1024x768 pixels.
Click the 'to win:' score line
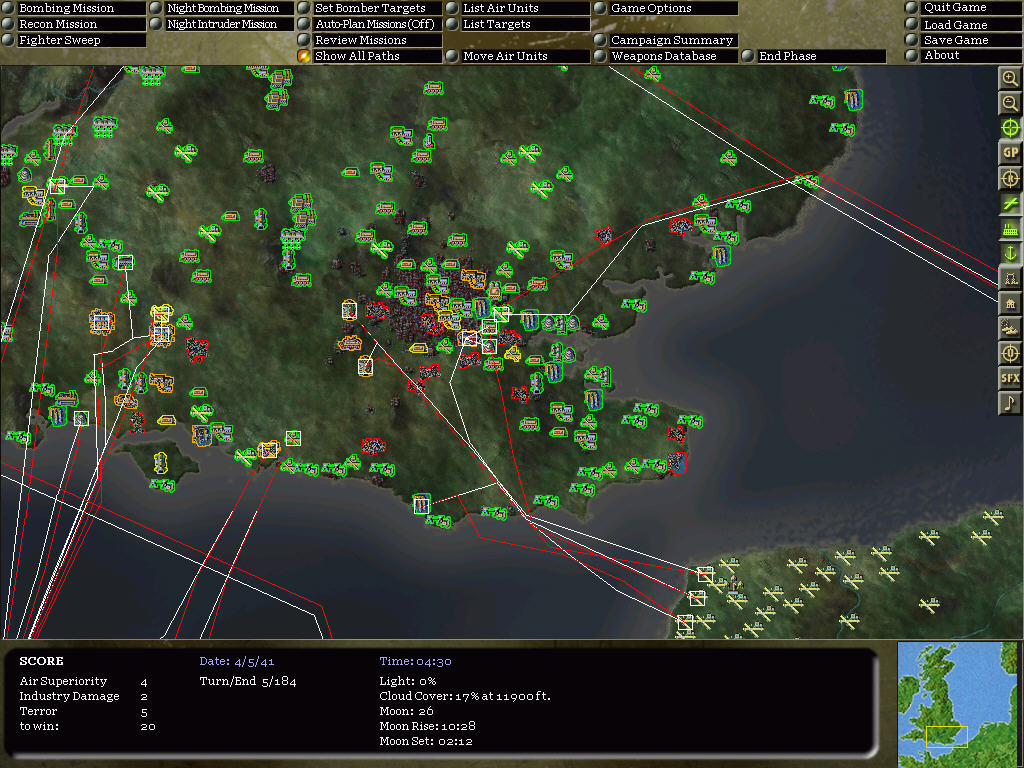(88, 726)
